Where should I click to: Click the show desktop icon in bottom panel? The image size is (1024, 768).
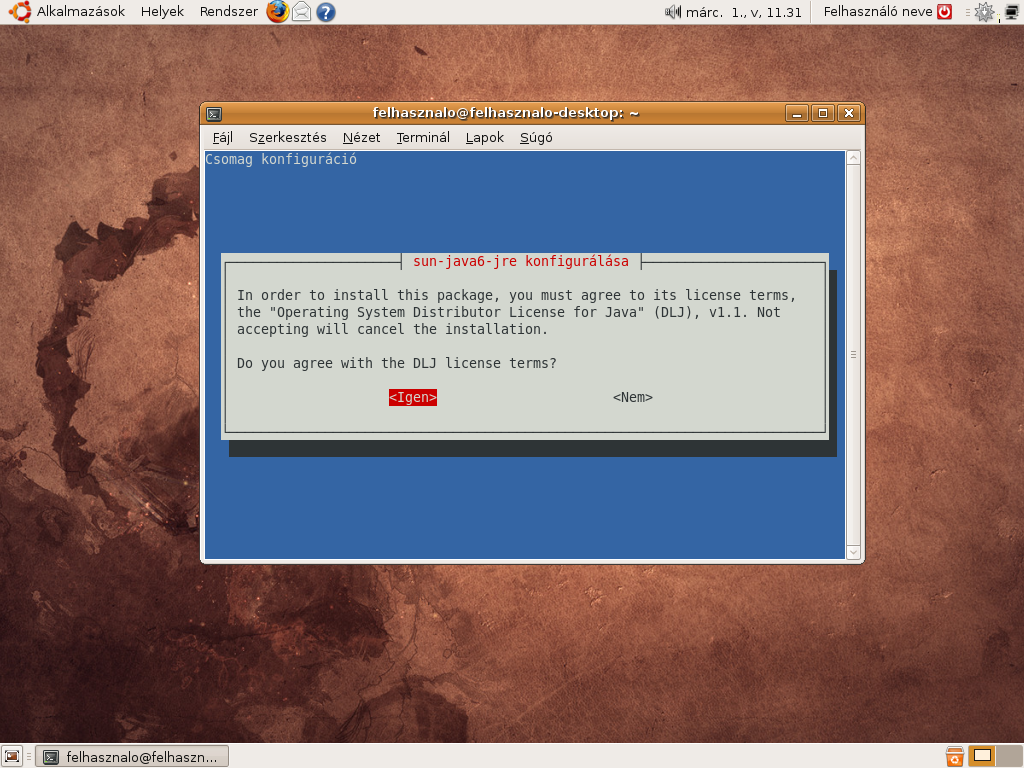pyautogui.click(x=12, y=756)
